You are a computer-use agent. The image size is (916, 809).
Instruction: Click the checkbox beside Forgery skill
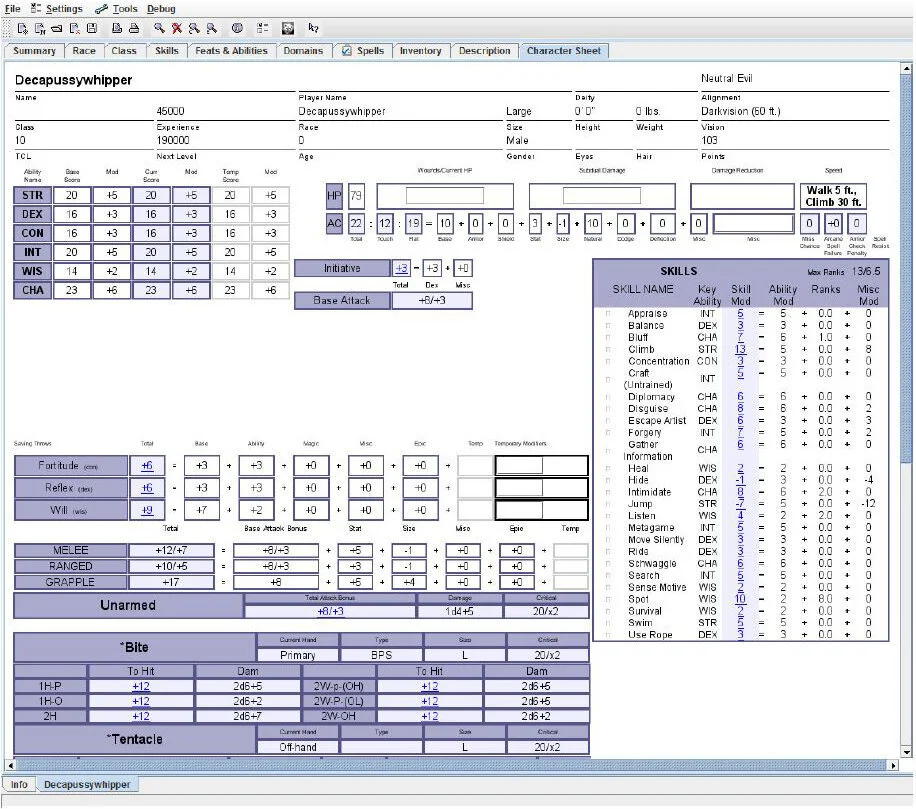(x=608, y=433)
